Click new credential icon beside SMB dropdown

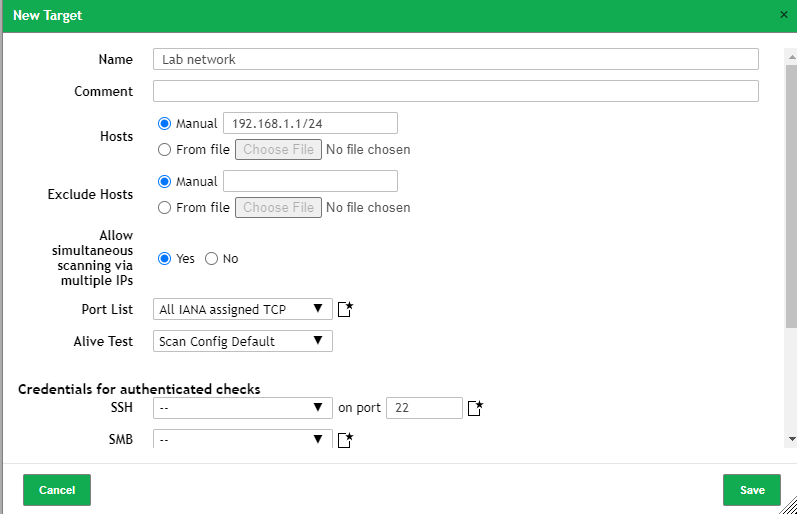(346, 439)
